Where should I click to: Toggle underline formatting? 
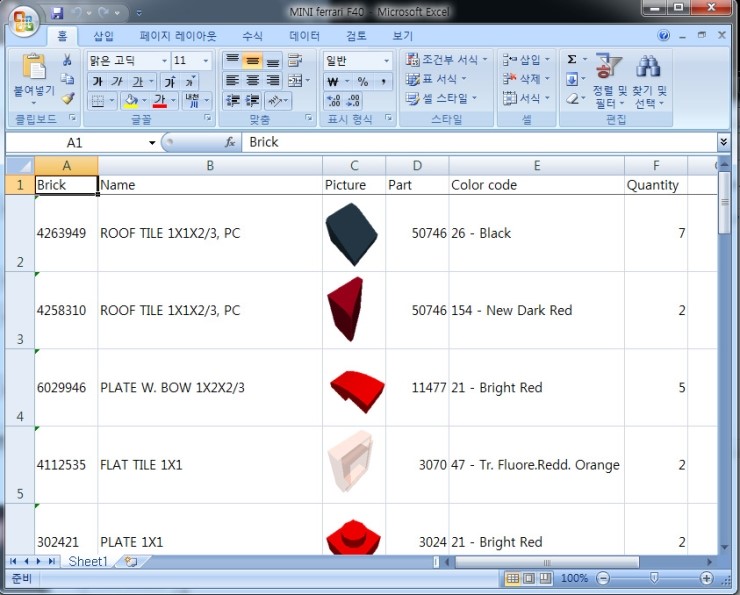coord(138,82)
